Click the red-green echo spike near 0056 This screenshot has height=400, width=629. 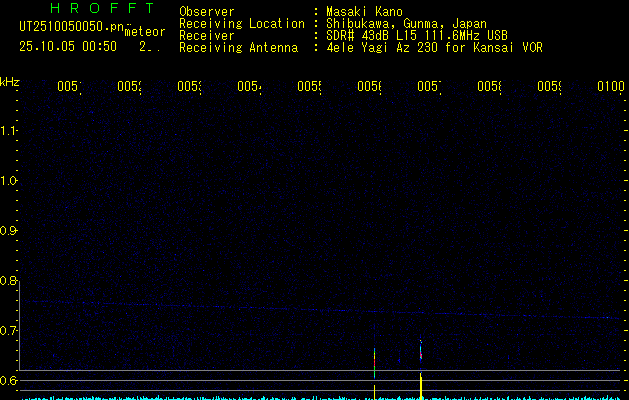click(374, 362)
